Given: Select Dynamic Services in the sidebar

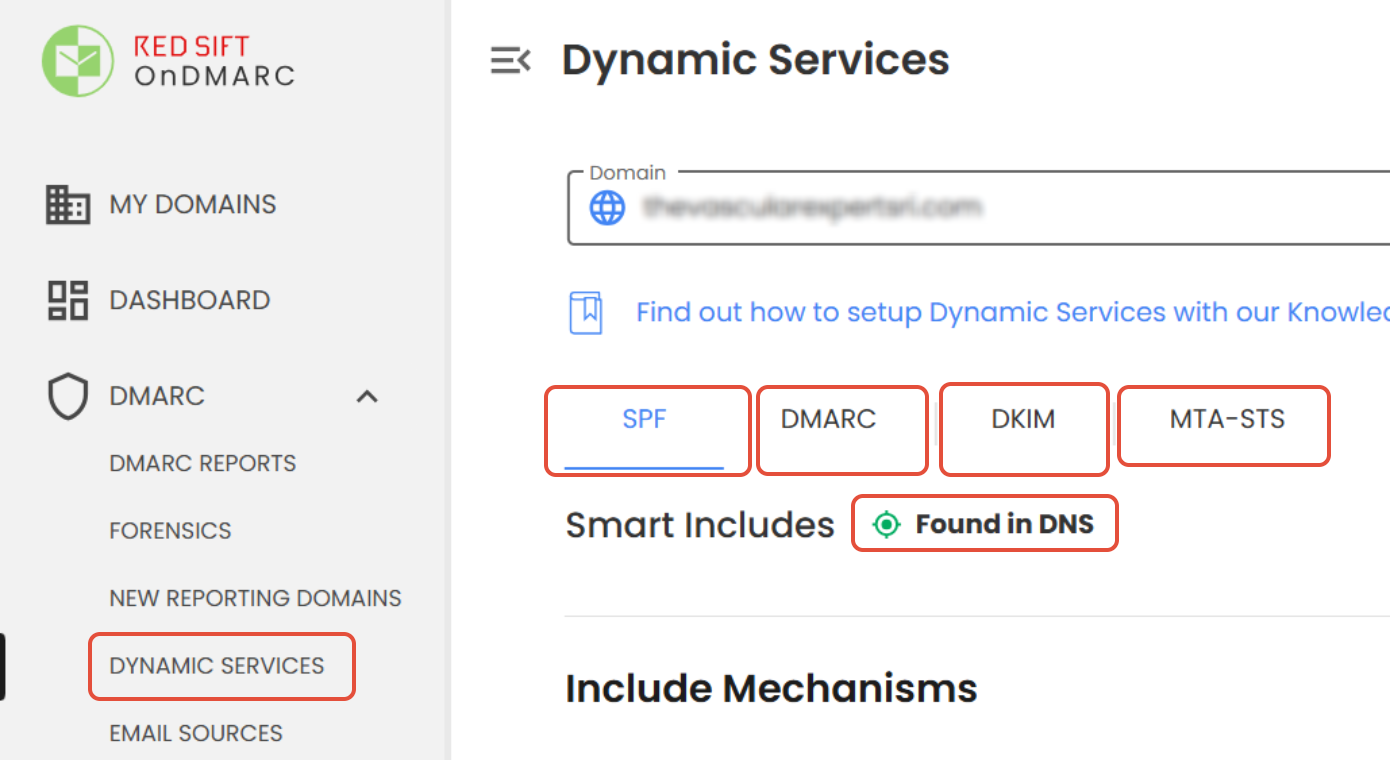Looking at the screenshot, I should coord(217,666).
